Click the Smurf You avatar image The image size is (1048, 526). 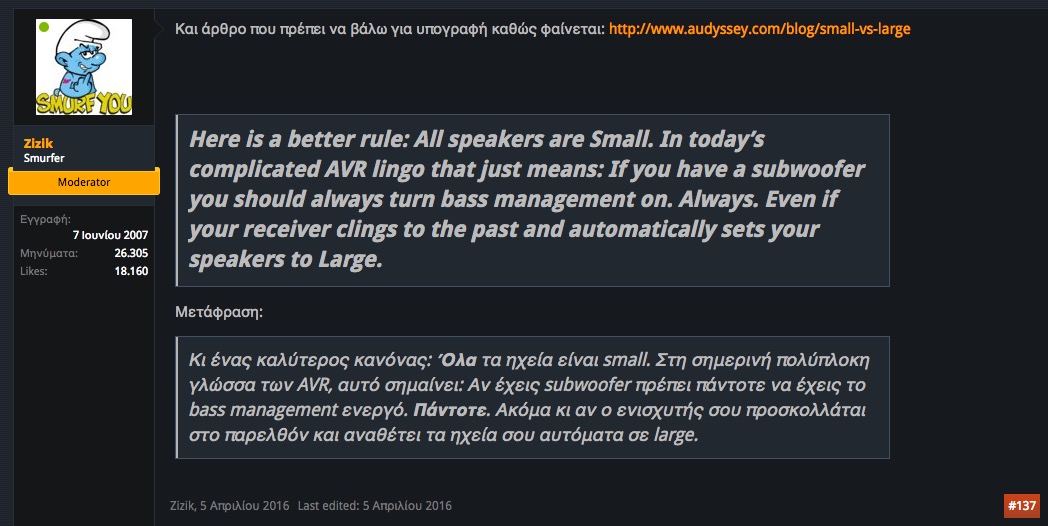coord(84,67)
